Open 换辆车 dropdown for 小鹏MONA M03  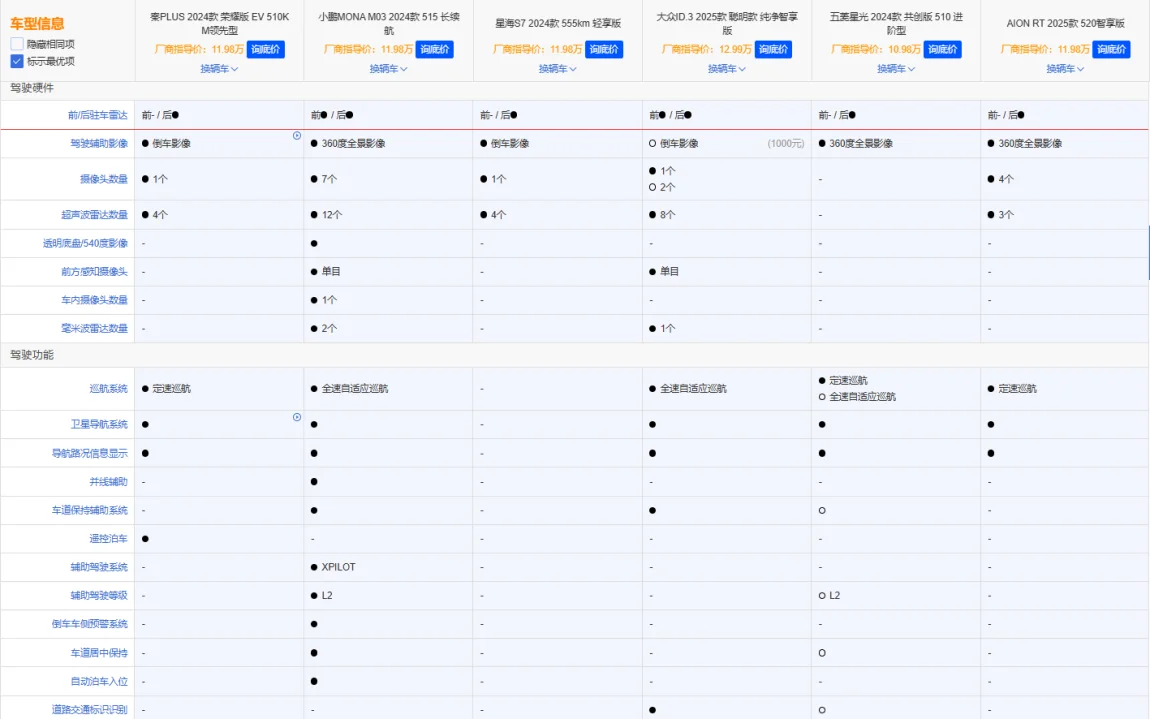[388, 69]
